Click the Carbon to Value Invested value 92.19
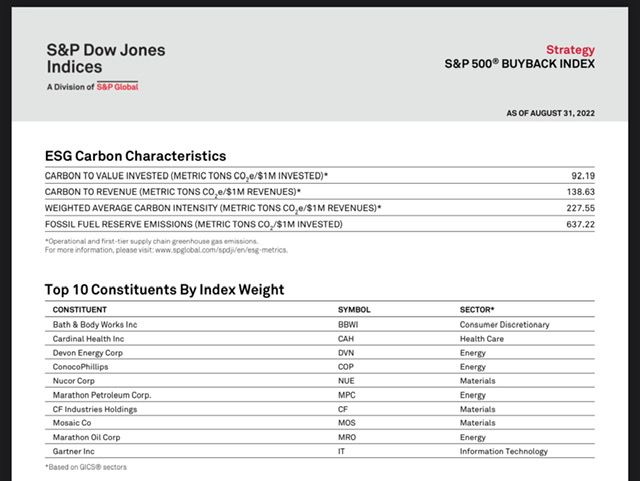Viewport: 640px width, 481px height. tap(582, 175)
